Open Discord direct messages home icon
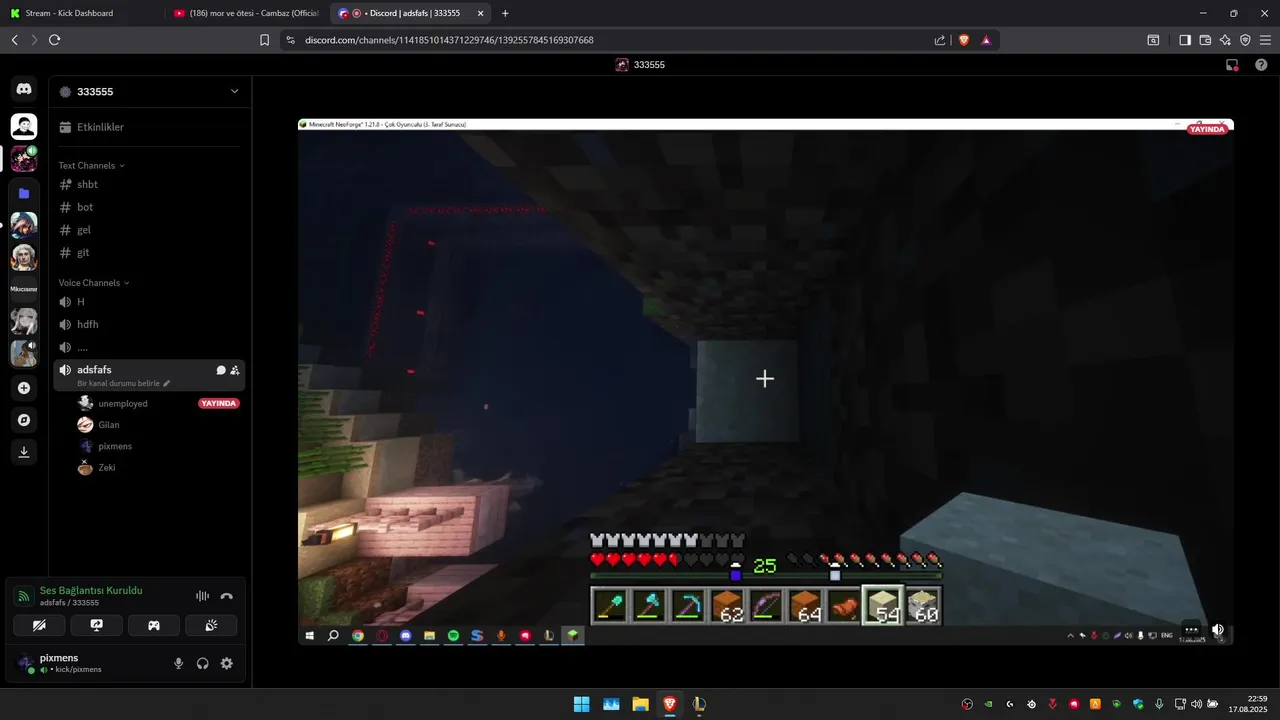This screenshot has height=720, width=1280. (24, 89)
